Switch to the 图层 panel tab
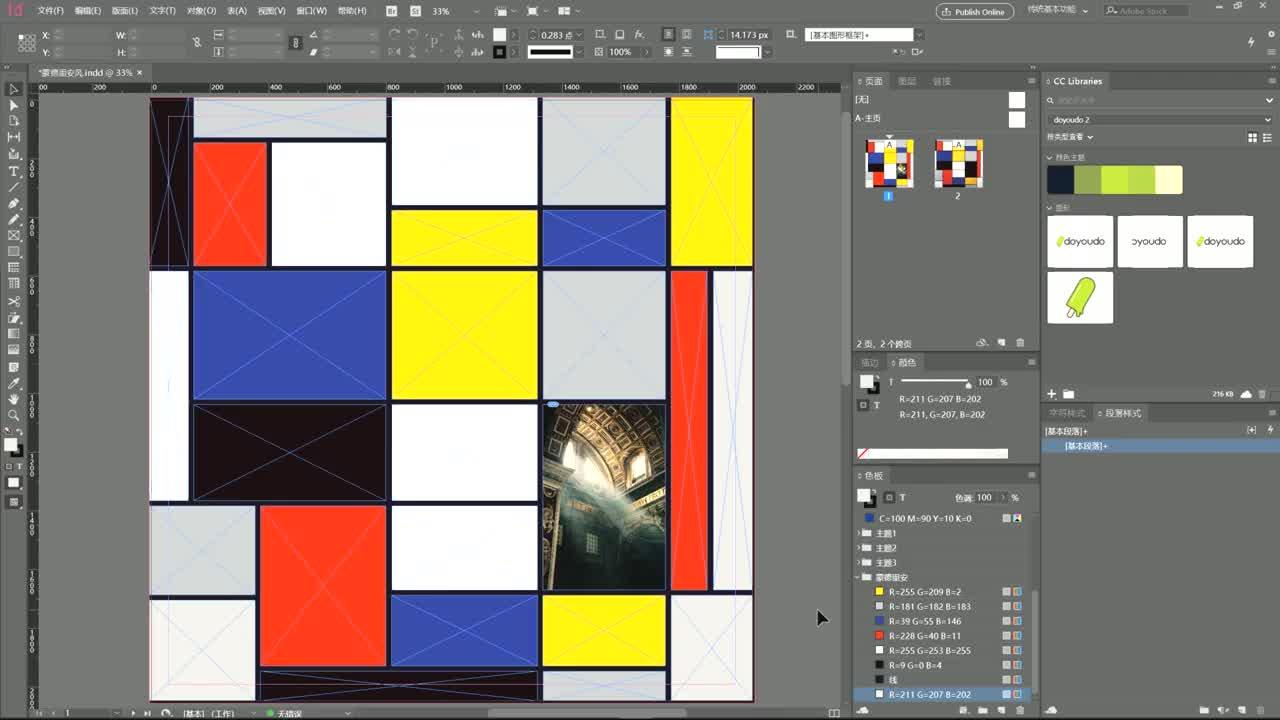Viewport: 1280px width, 720px height. 907,81
